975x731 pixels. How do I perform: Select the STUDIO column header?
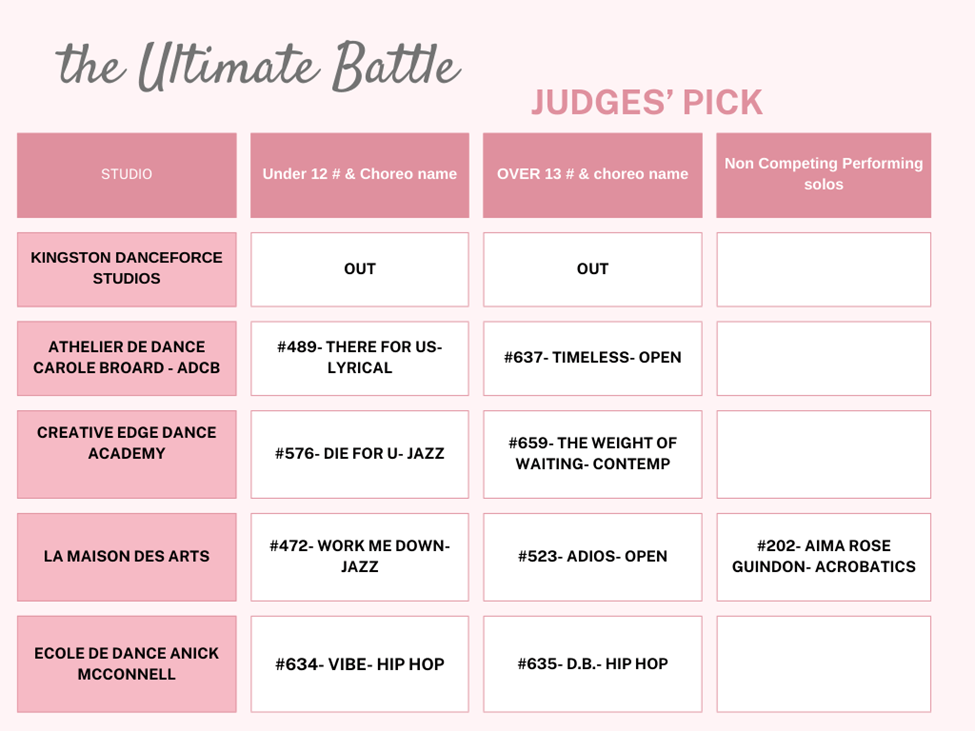[127, 174]
